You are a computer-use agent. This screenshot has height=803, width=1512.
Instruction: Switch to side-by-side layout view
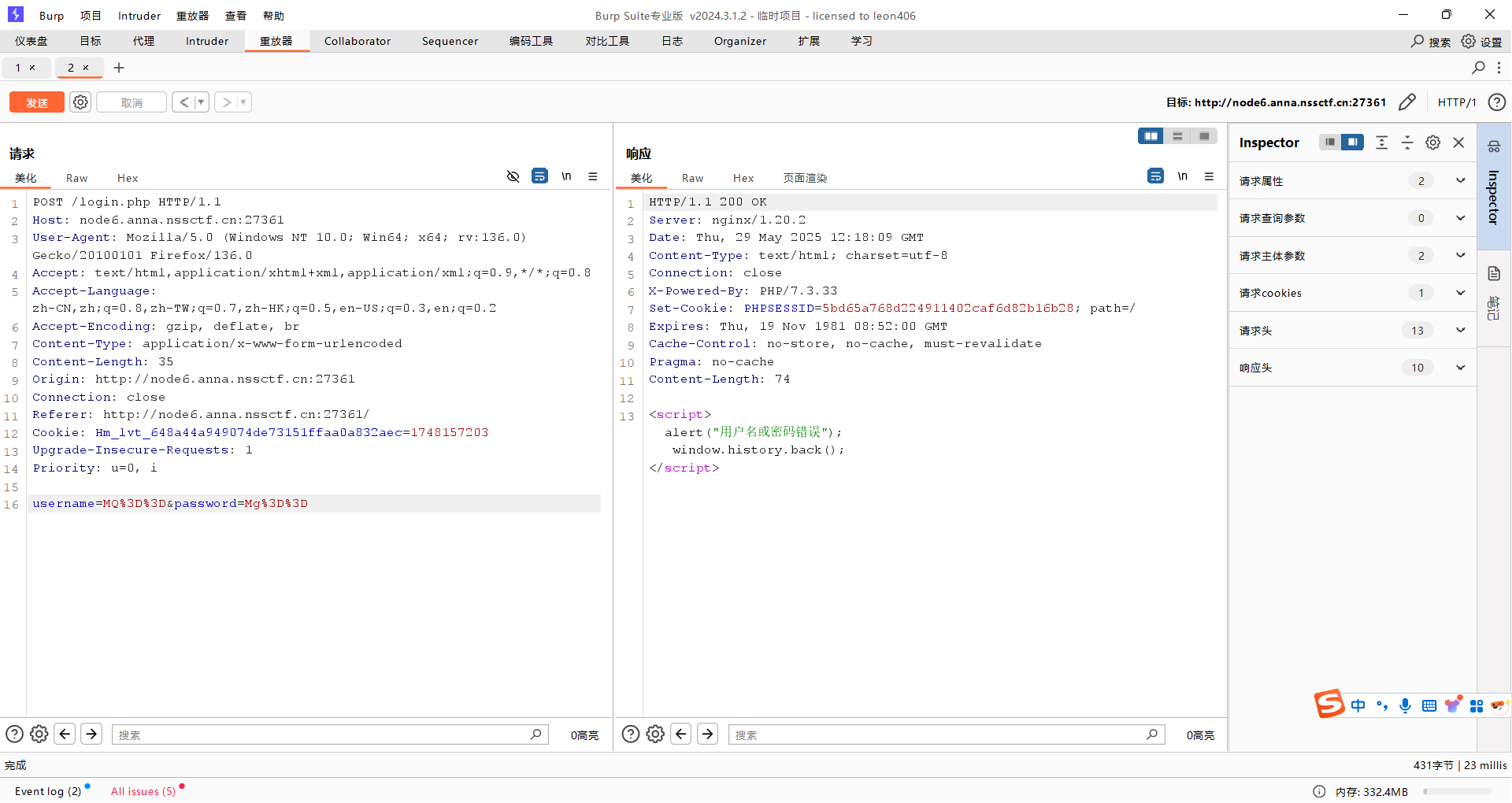pos(1151,136)
